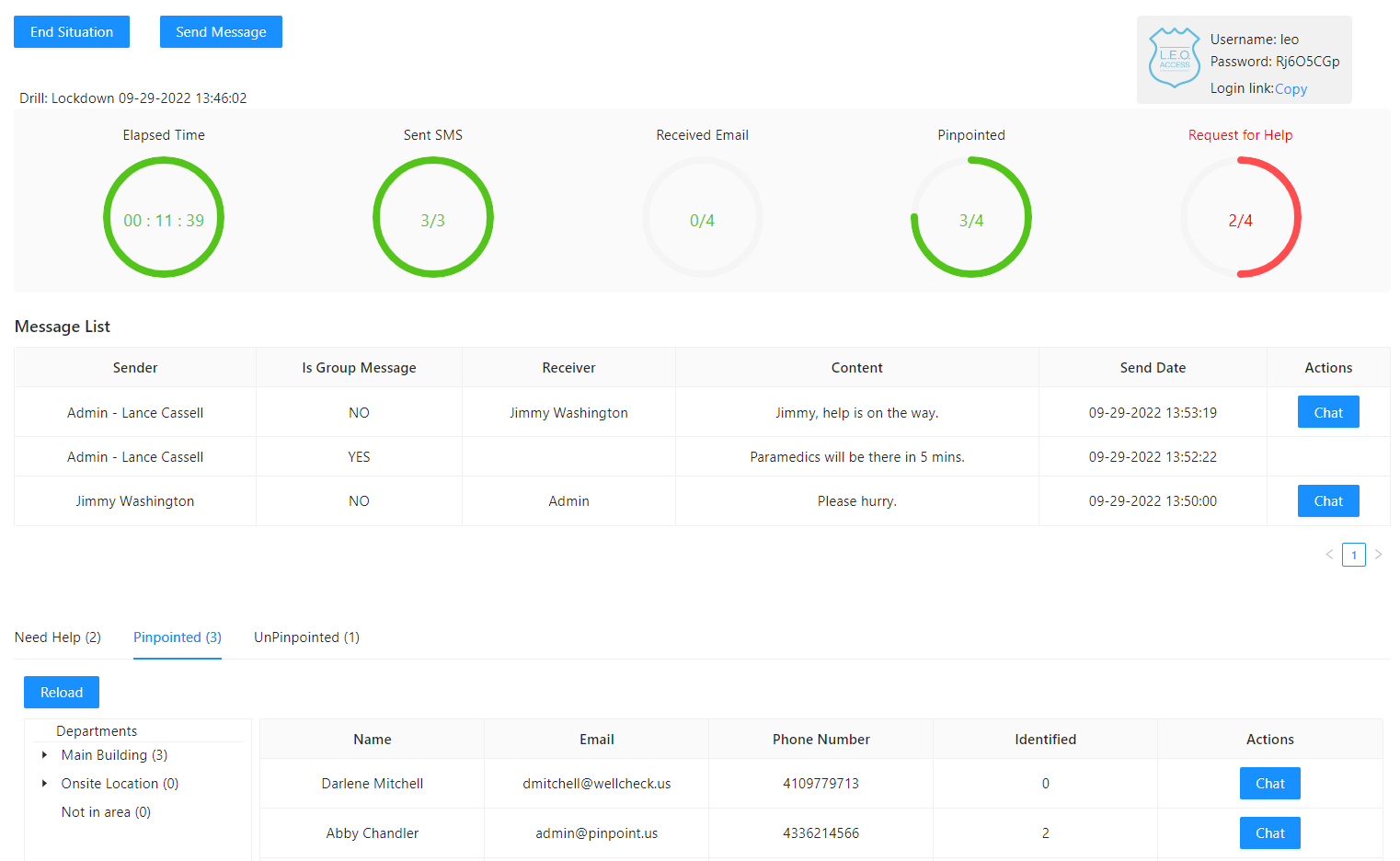Chat about the 'help is on the way' message
The height and width of the screenshot is (861, 1400).
coord(1328,411)
